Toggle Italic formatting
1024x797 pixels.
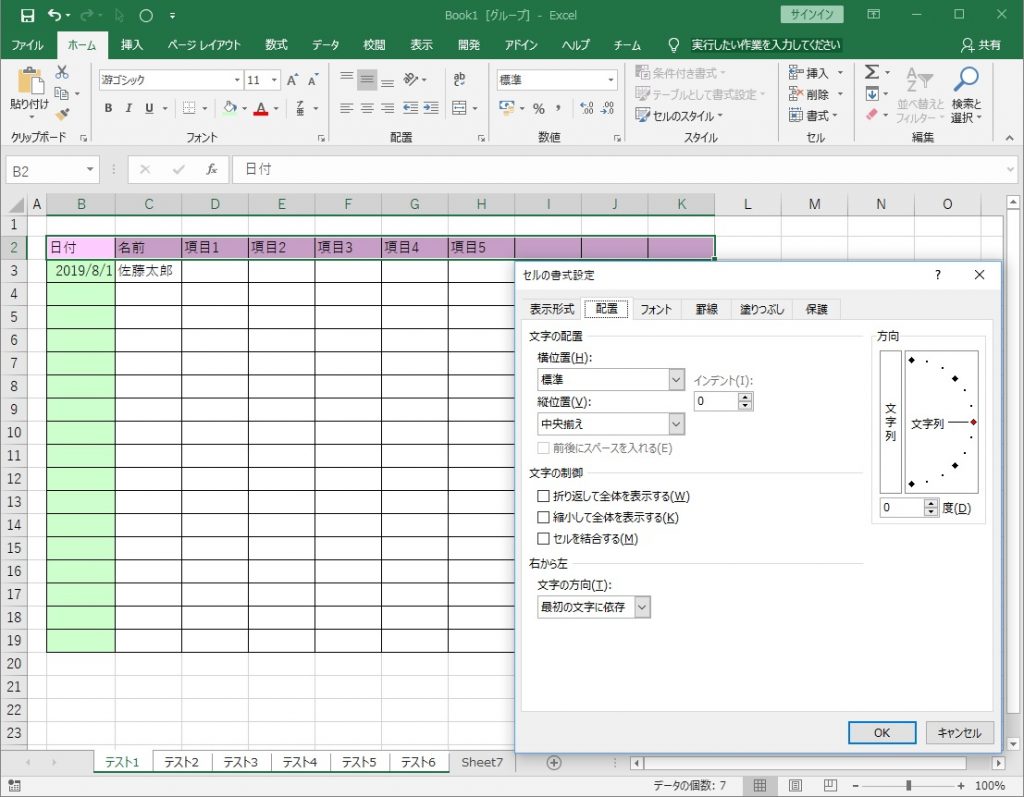pos(129,108)
